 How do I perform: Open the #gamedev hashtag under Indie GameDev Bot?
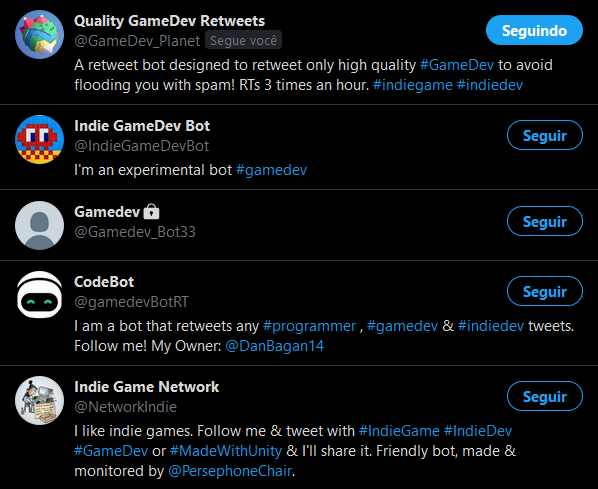click(272, 170)
